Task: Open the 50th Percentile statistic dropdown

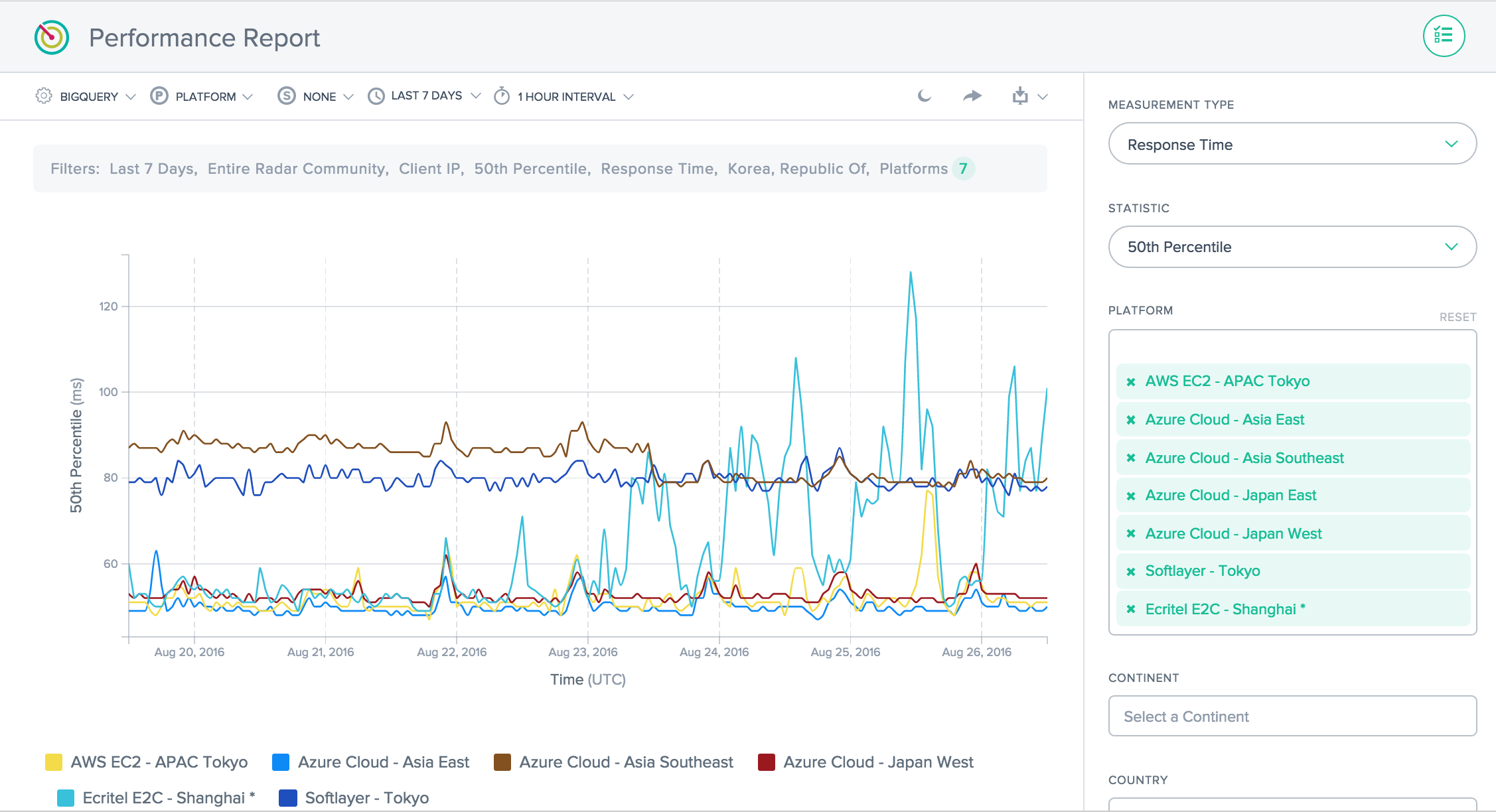Action: 1292,247
